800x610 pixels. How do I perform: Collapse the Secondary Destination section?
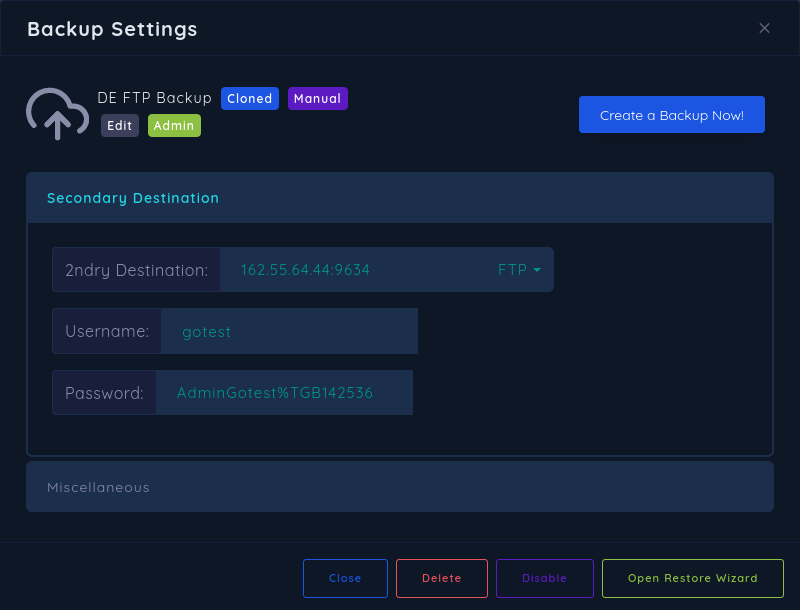tap(133, 198)
